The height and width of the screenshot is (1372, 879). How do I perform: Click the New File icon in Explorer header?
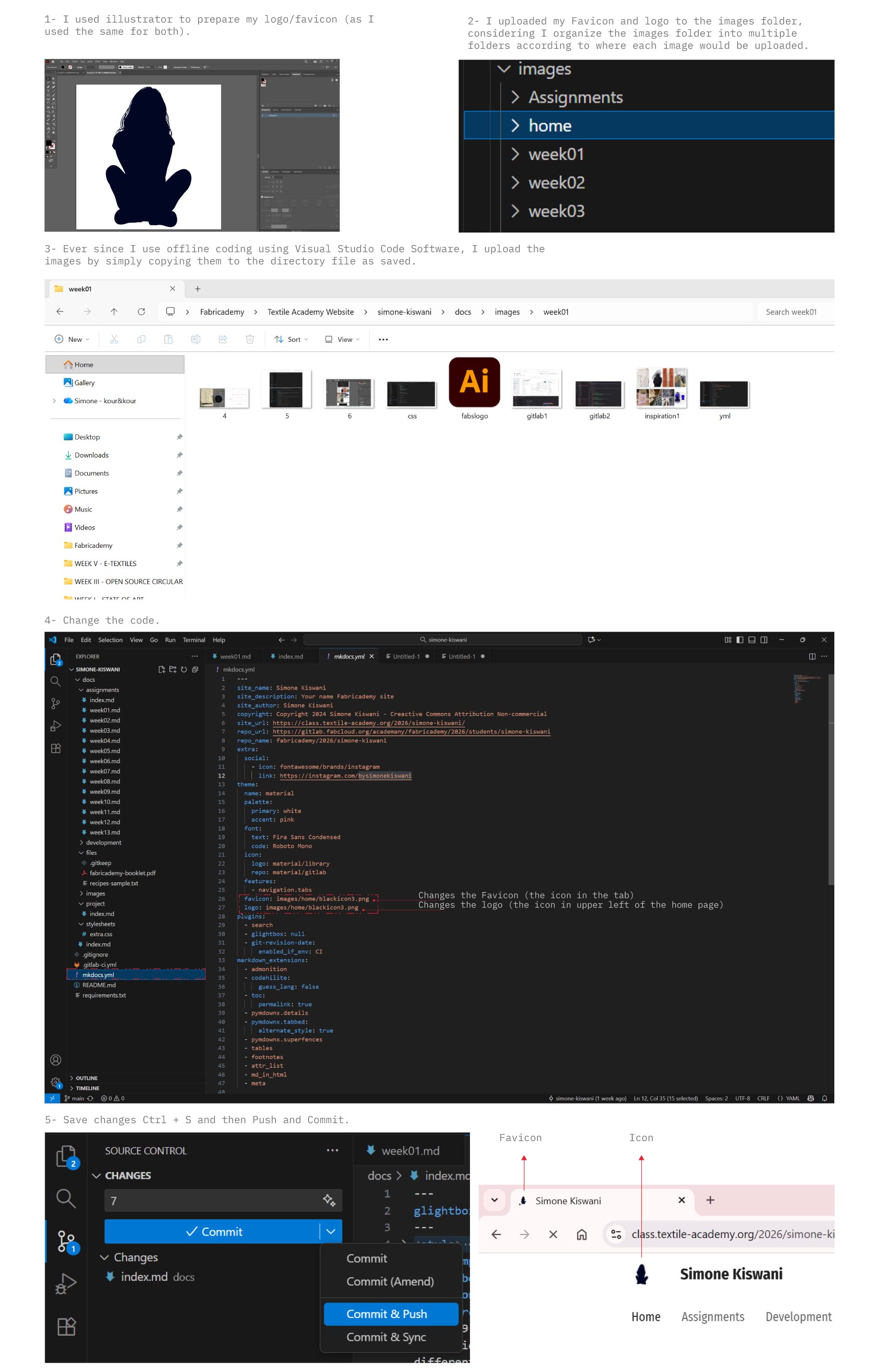pos(161,669)
